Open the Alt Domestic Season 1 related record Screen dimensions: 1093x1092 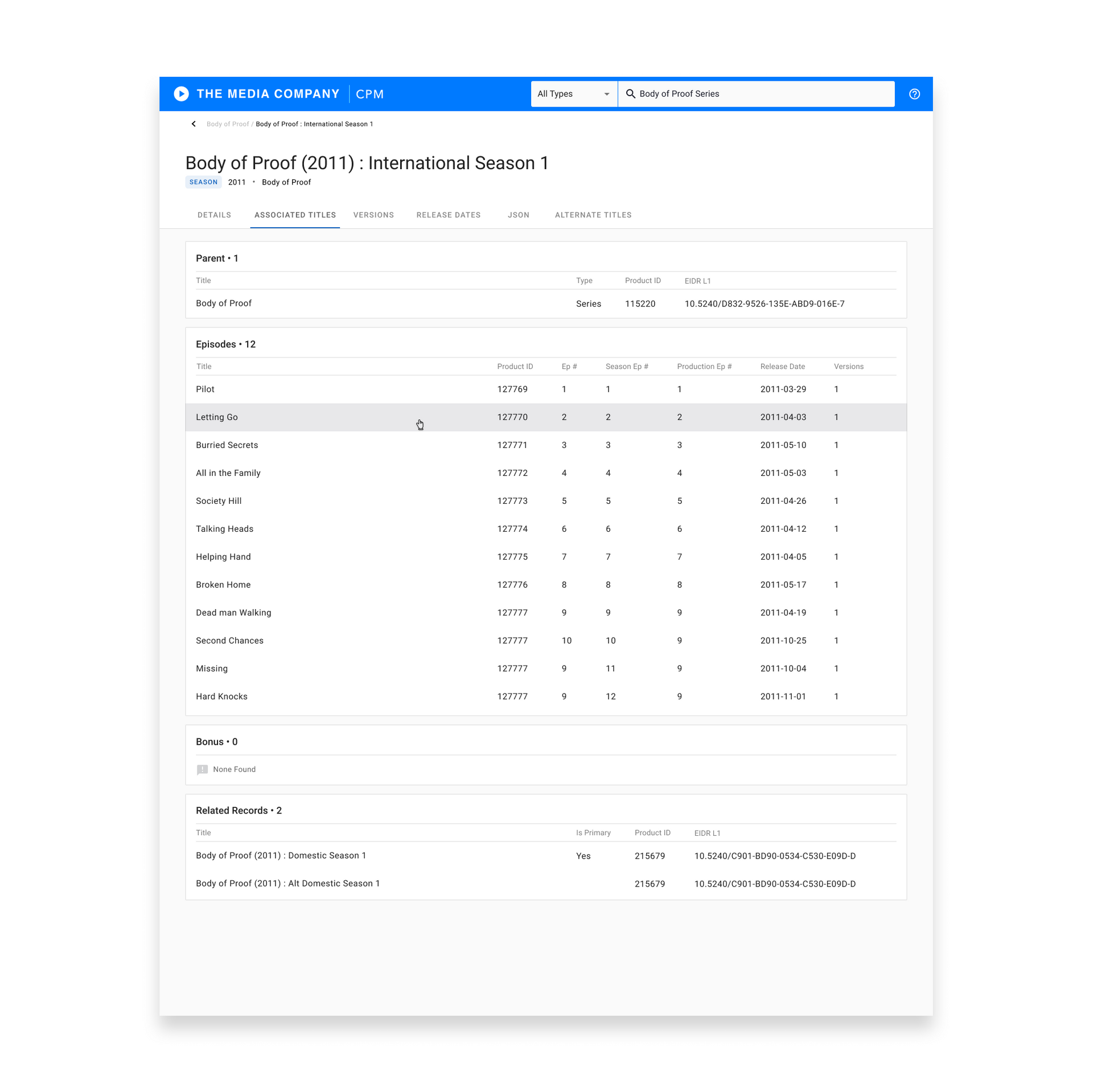(x=287, y=884)
